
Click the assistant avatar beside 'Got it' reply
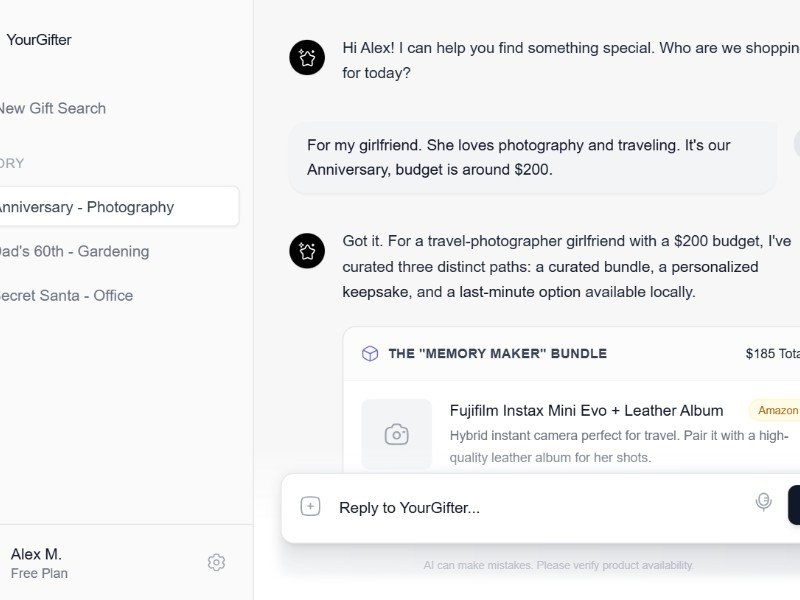pyautogui.click(x=307, y=251)
